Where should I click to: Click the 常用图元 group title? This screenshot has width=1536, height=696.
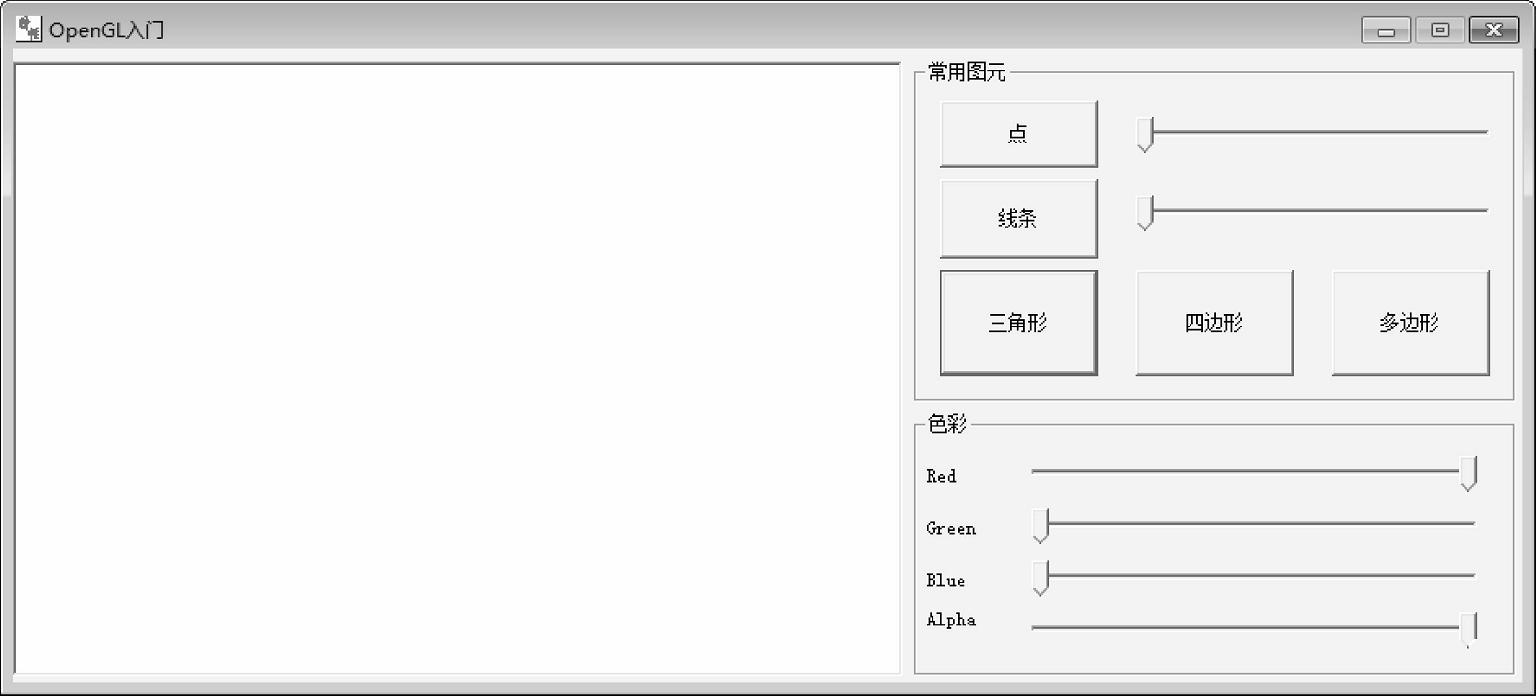pos(967,72)
